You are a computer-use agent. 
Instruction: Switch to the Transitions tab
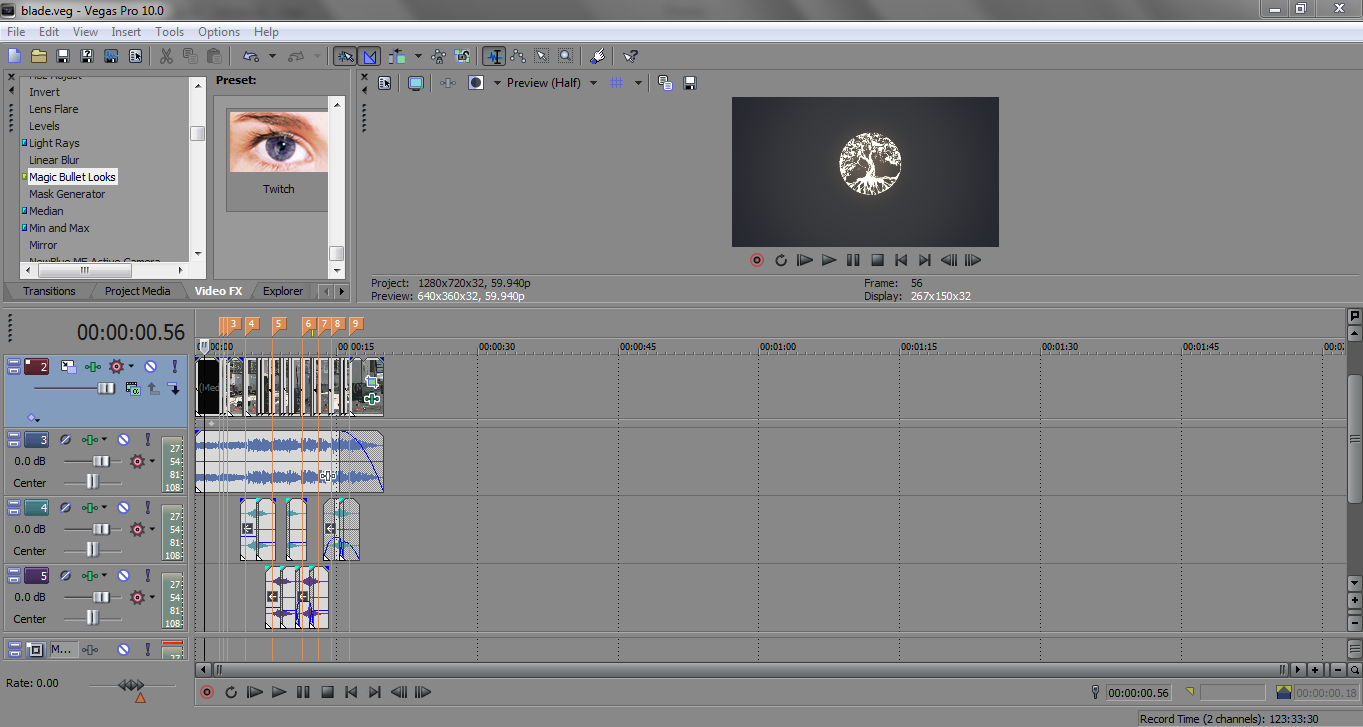[x=50, y=291]
